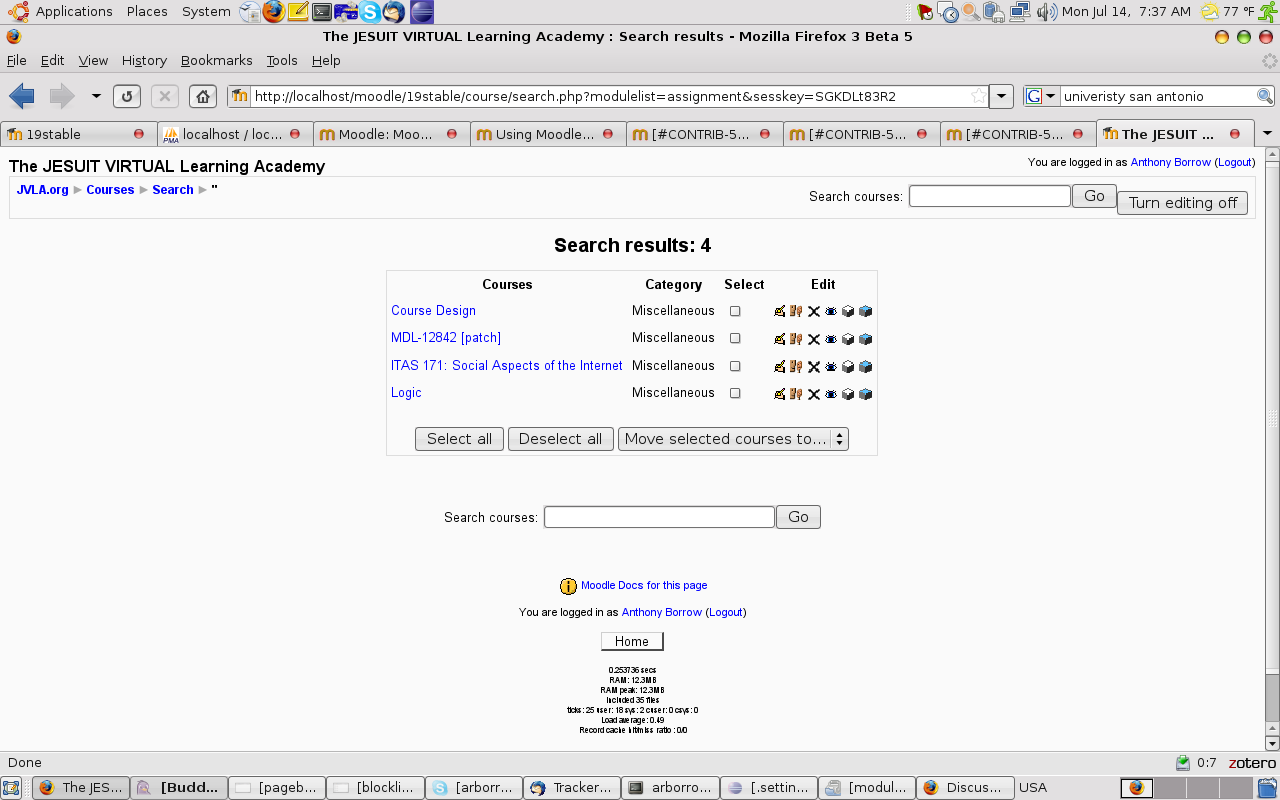Open 'Move selected courses to...' dropdown
Image resolution: width=1280 pixels, height=800 pixels.
[733, 439]
